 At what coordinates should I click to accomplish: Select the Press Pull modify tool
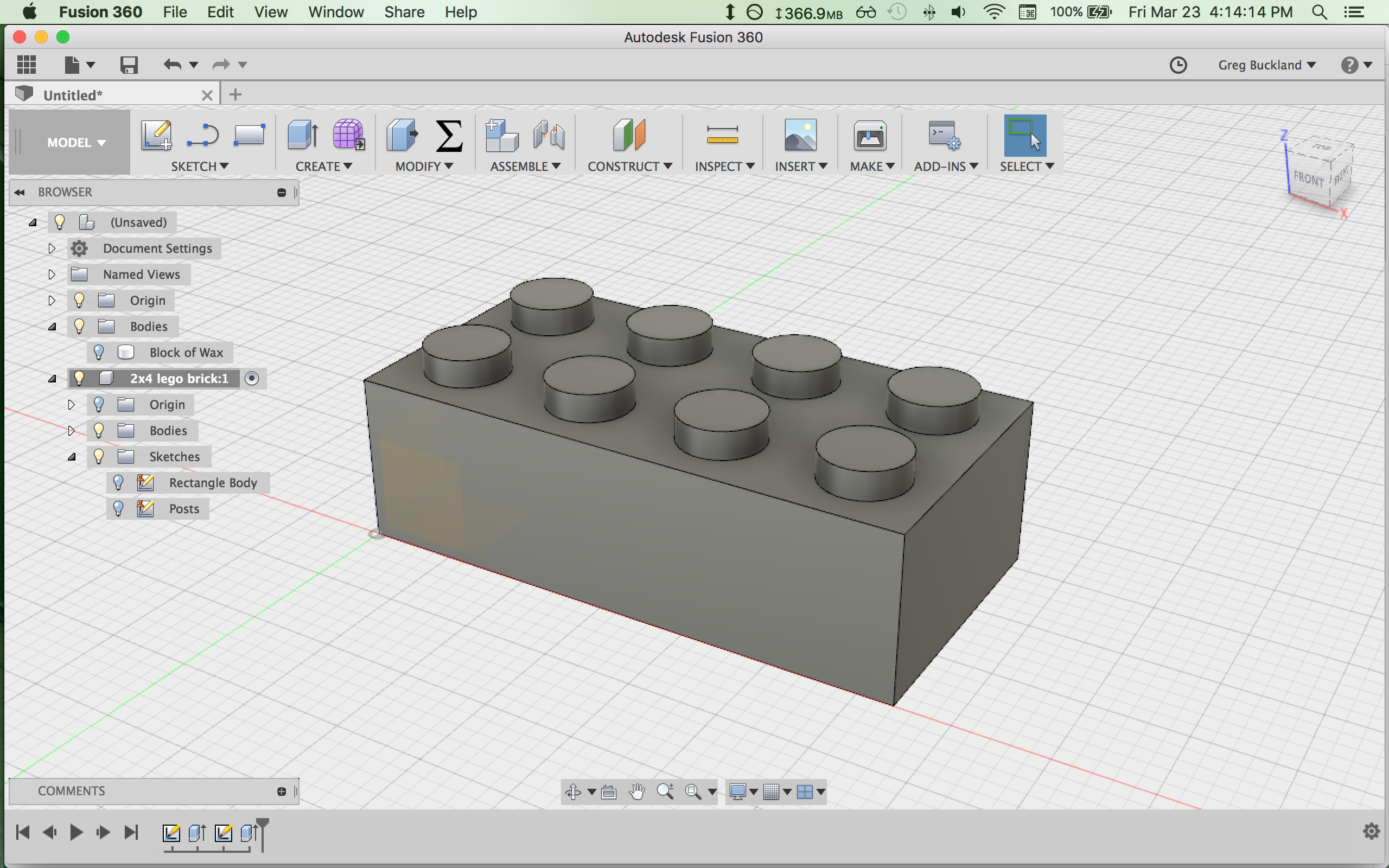pyautogui.click(x=403, y=136)
